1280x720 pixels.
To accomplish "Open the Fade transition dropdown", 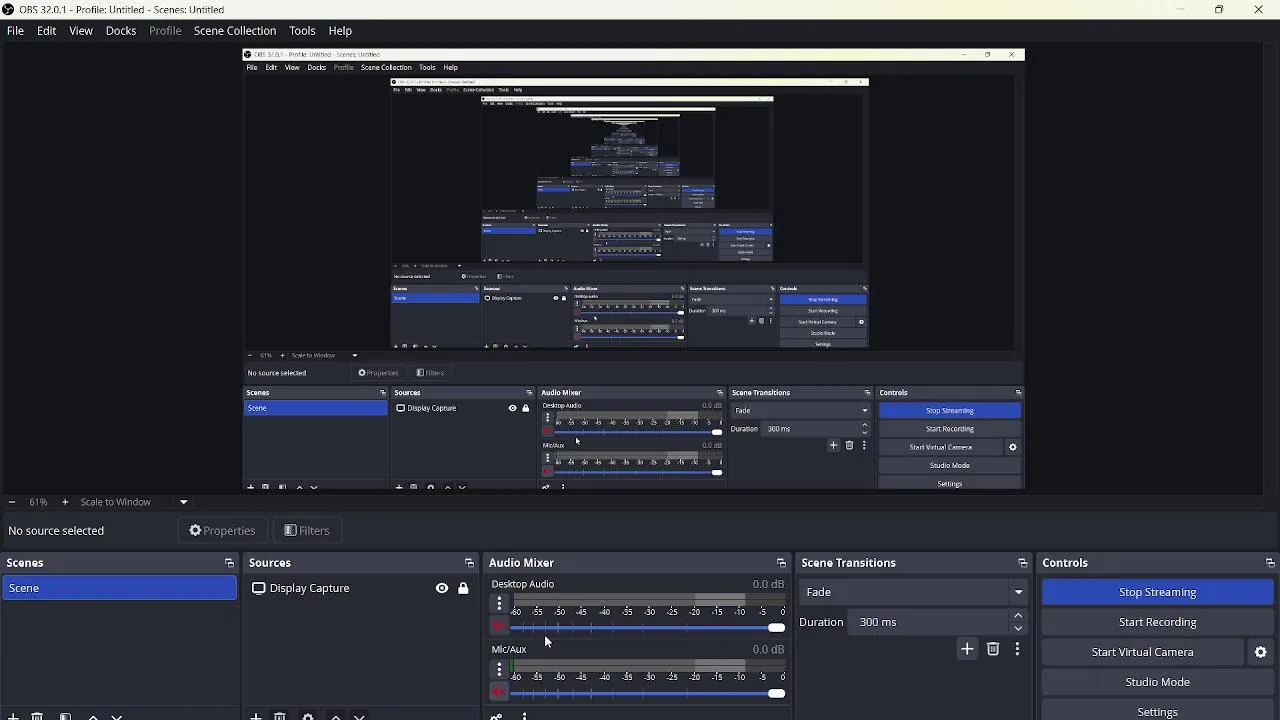I will (914, 592).
